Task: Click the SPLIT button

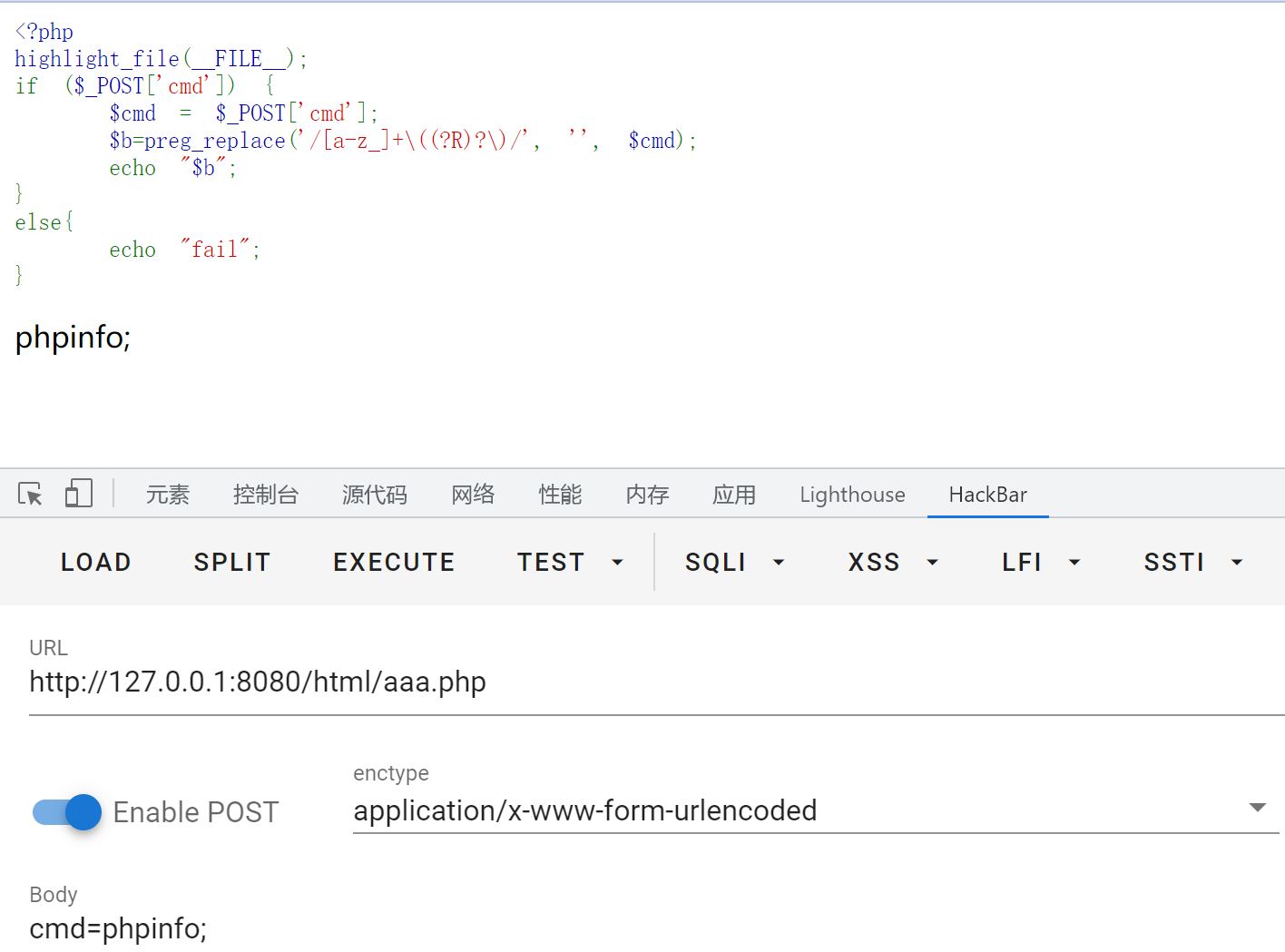Action: click(x=232, y=563)
